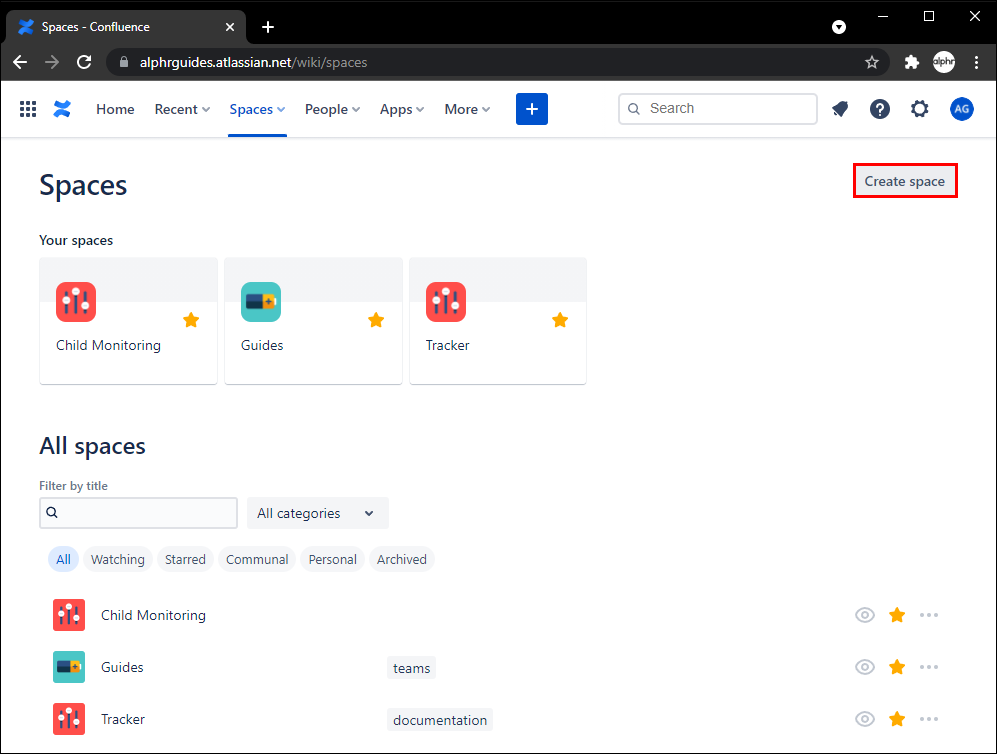Image resolution: width=997 pixels, height=754 pixels.
Task: Open more actions for the Child Monitoring row
Action: point(928,615)
